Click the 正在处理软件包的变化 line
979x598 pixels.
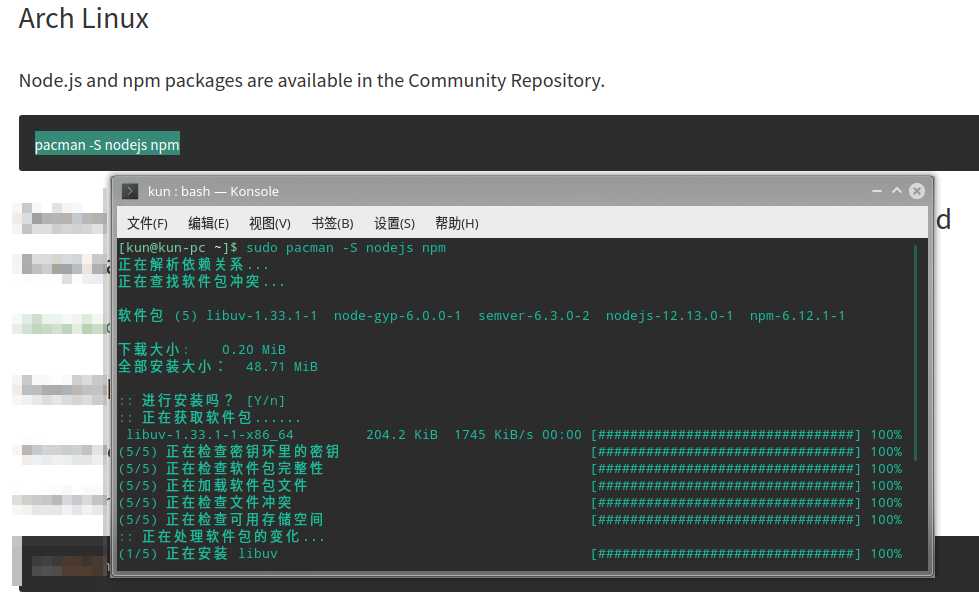(x=222, y=536)
